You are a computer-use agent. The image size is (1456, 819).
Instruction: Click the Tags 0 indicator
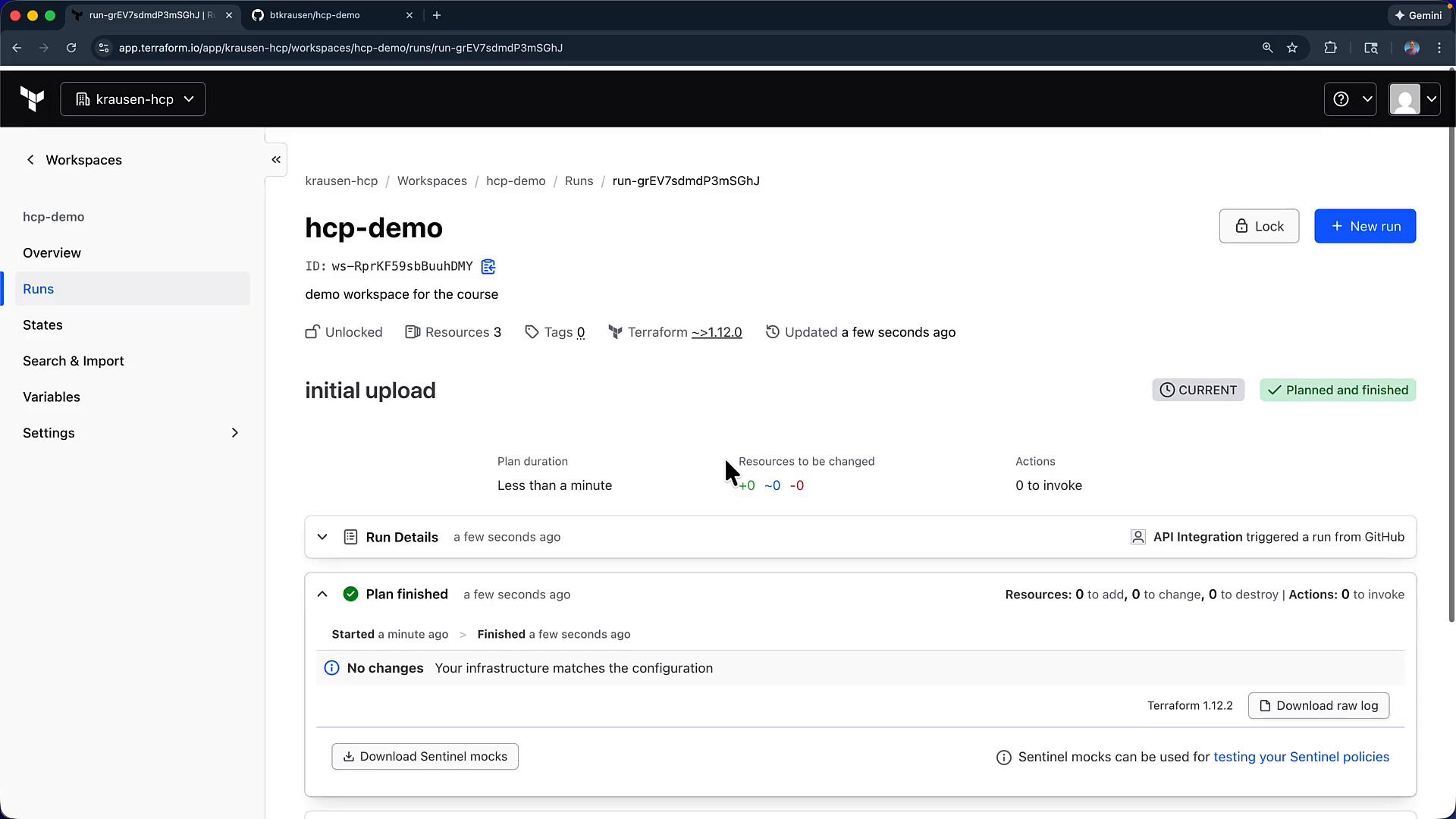point(554,332)
